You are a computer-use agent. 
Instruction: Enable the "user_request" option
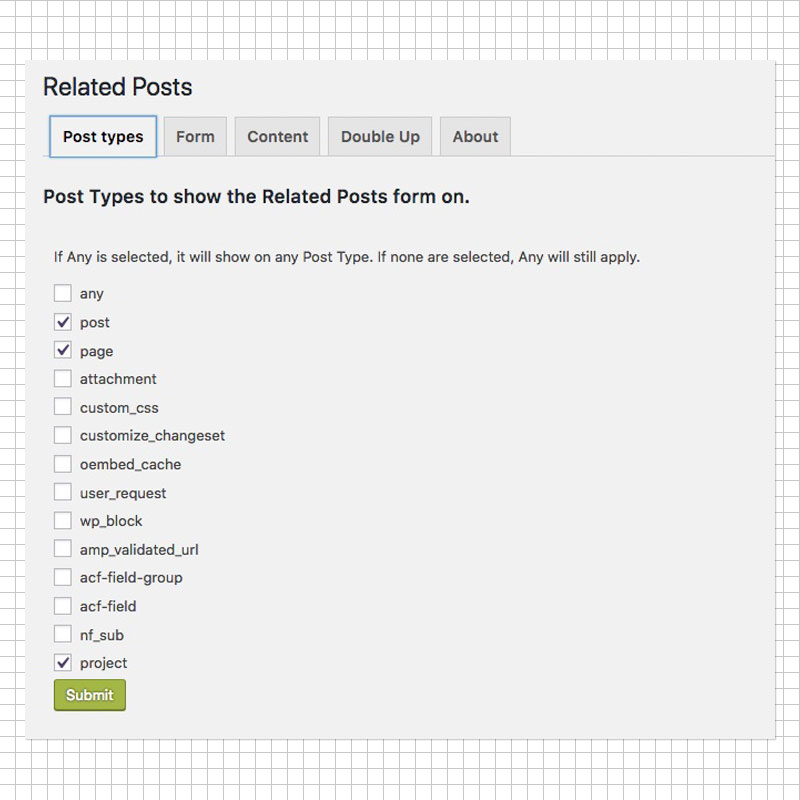click(x=62, y=492)
